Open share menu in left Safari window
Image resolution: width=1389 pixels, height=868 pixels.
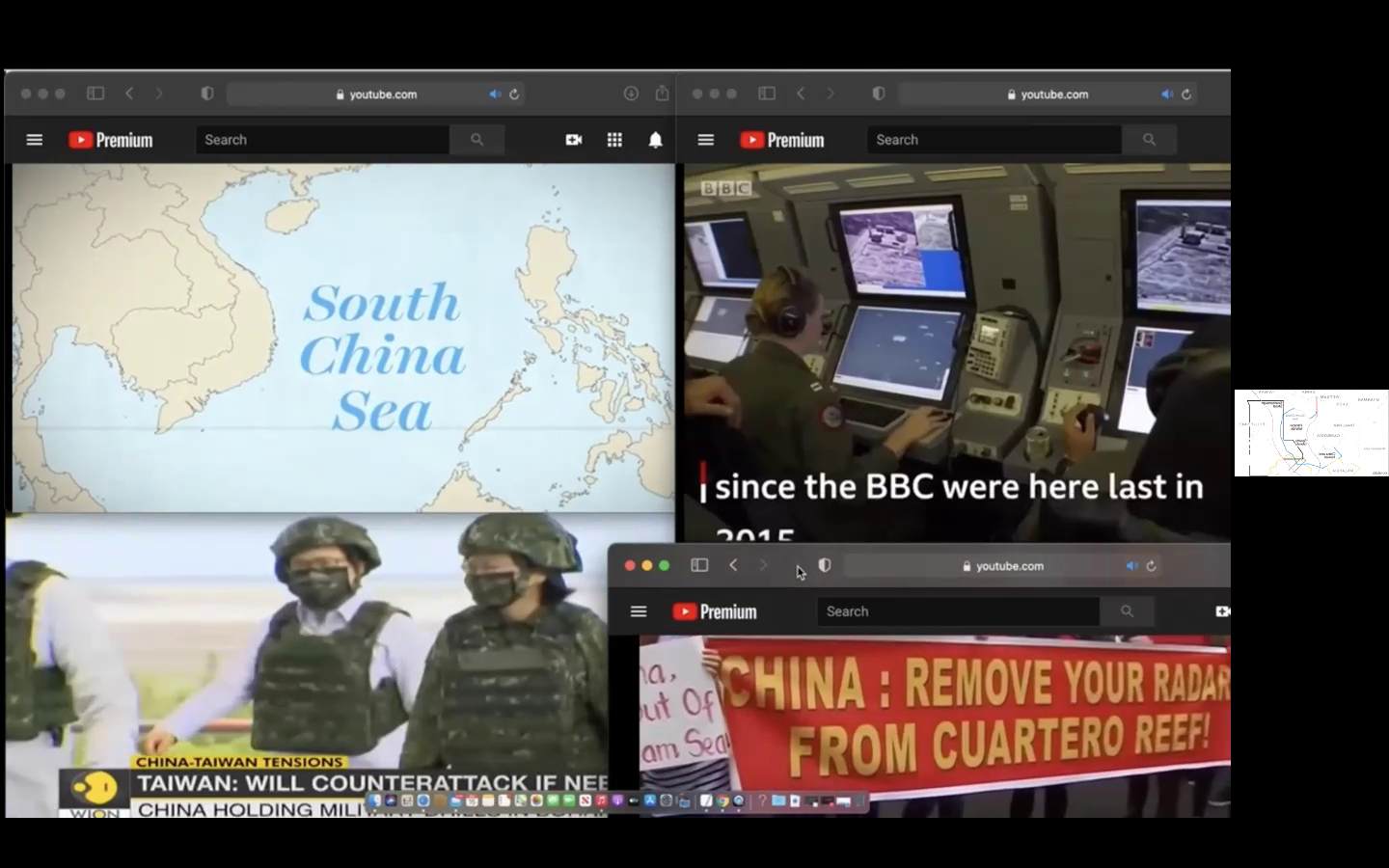(x=662, y=94)
